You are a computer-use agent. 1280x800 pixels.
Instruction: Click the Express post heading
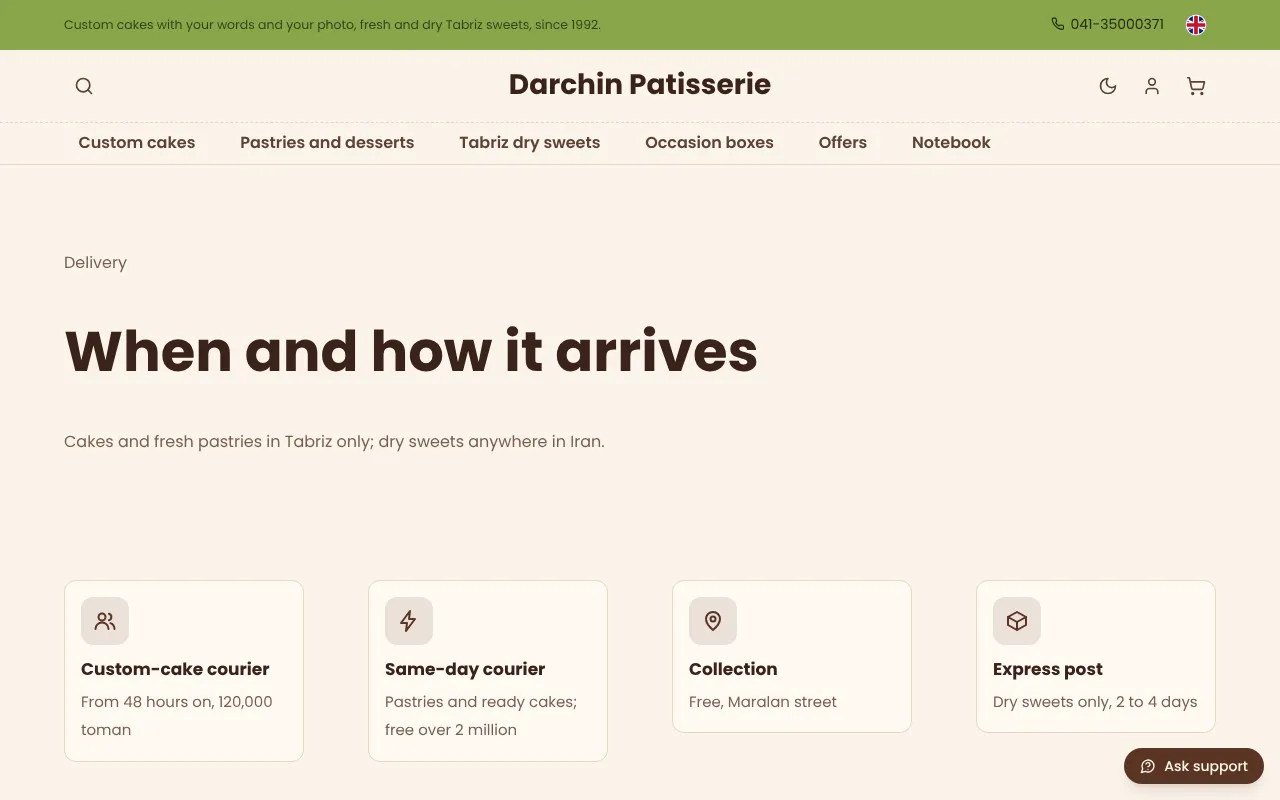coord(1048,669)
